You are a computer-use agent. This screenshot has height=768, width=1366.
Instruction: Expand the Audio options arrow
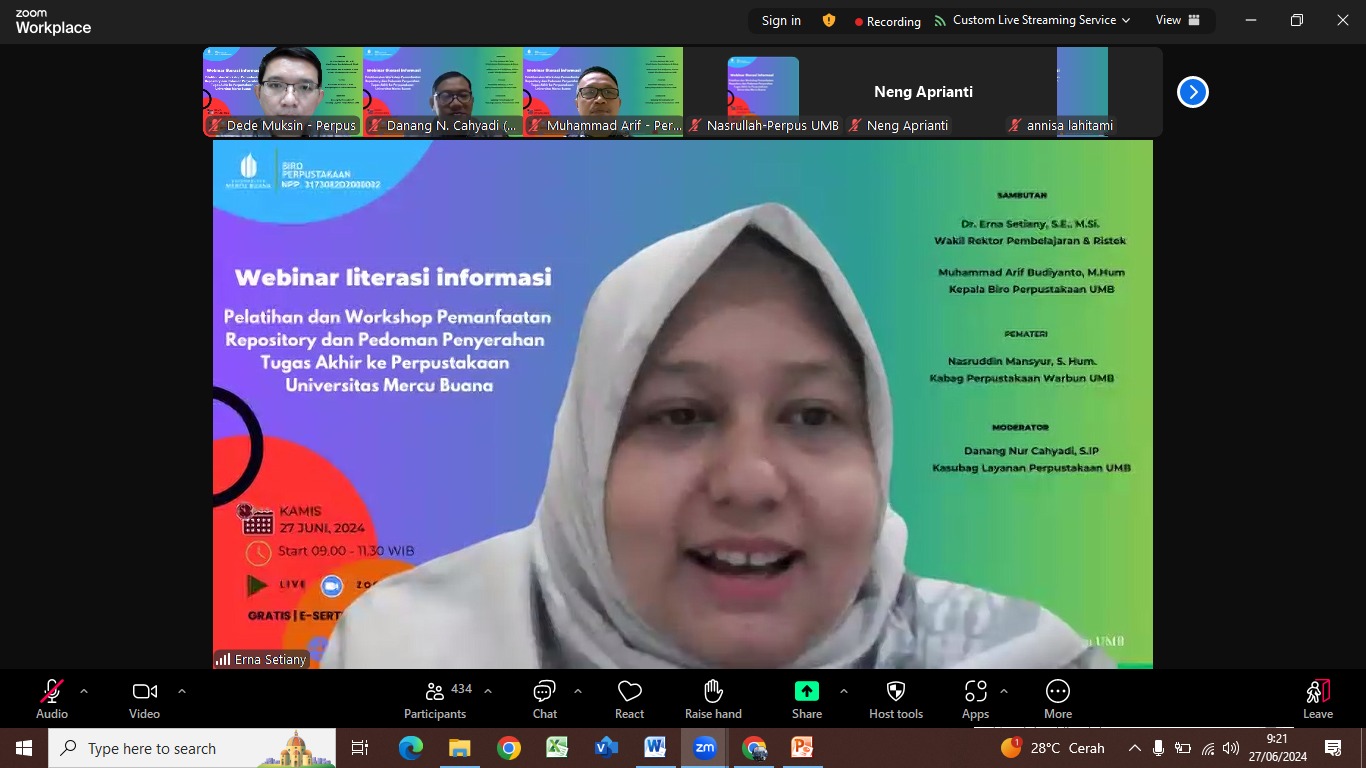84,691
